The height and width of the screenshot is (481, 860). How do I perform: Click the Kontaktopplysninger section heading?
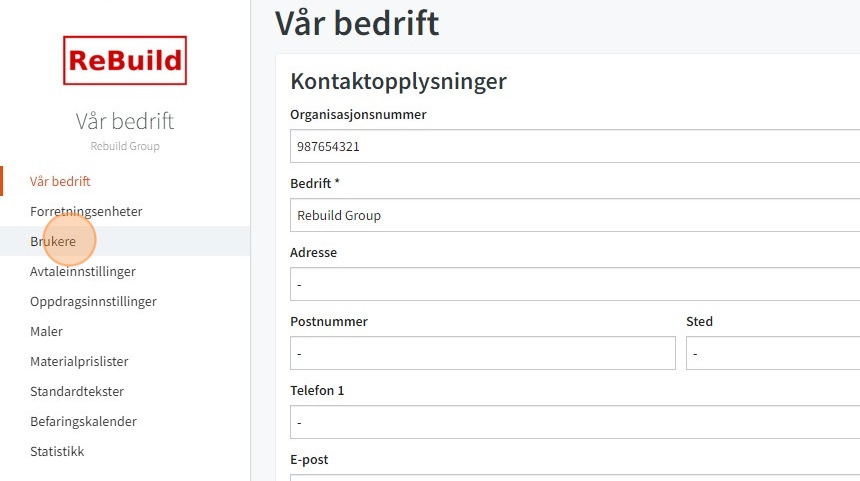[398, 81]
